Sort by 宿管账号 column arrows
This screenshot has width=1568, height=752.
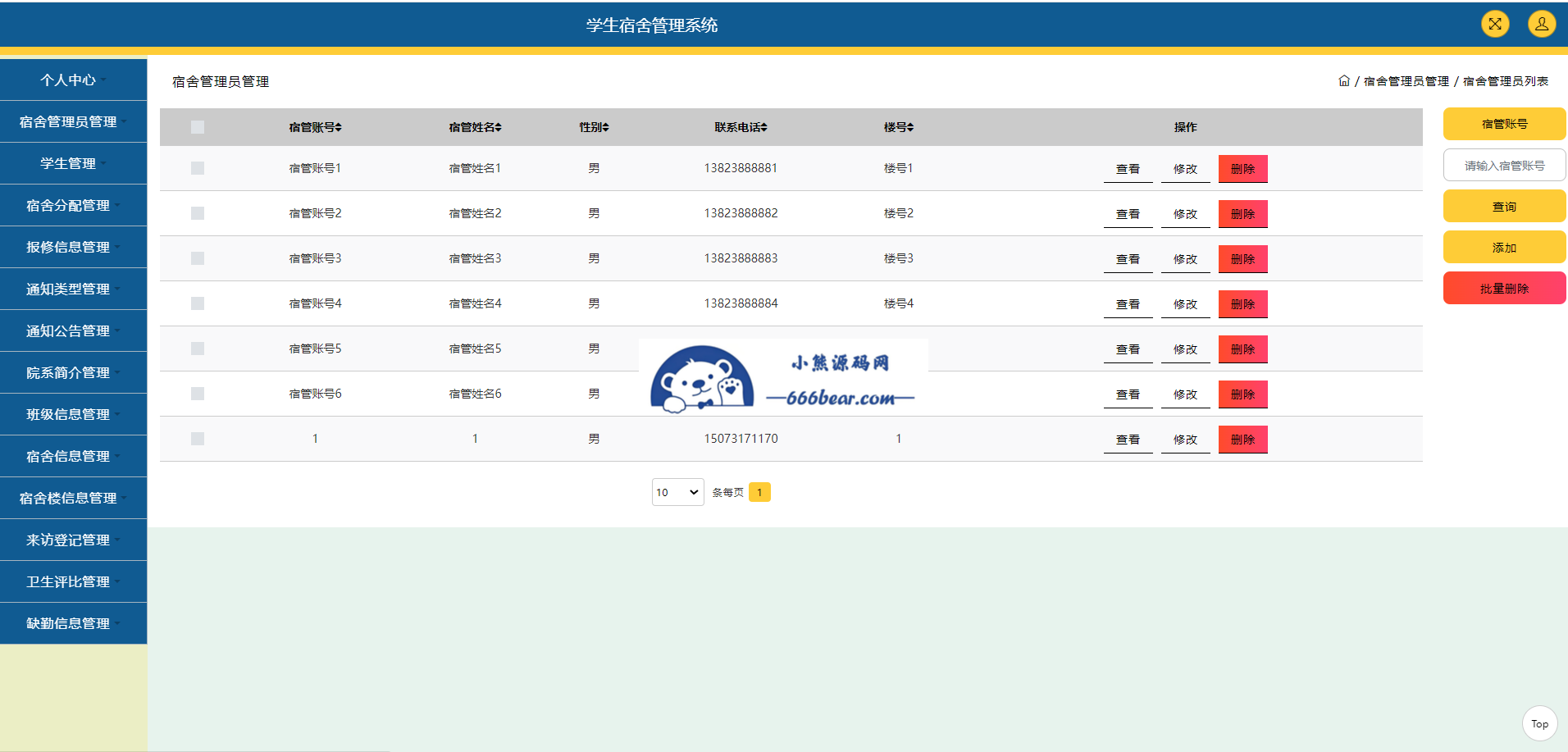338,127
